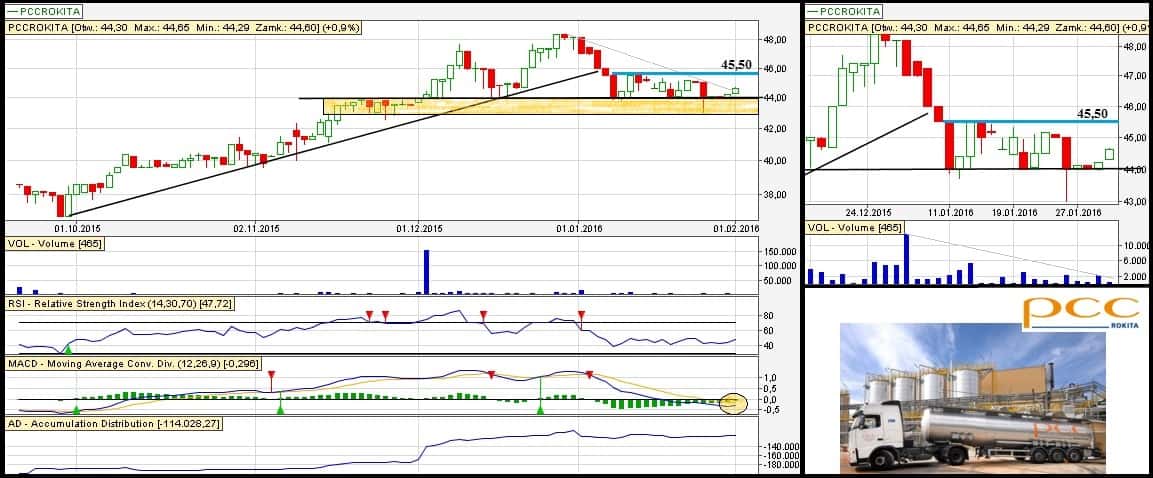This screenshot has height=478, width=1153.
Task: Click the 01.12.2015 date on the time axis
Action: 420,228
